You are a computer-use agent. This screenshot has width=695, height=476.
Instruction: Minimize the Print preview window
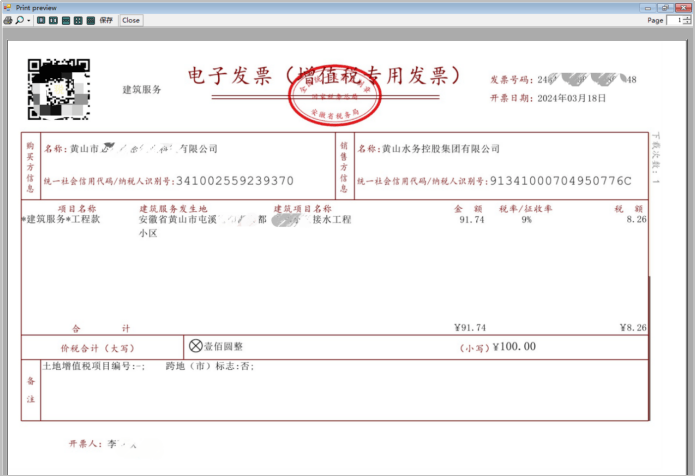[648, 6]
